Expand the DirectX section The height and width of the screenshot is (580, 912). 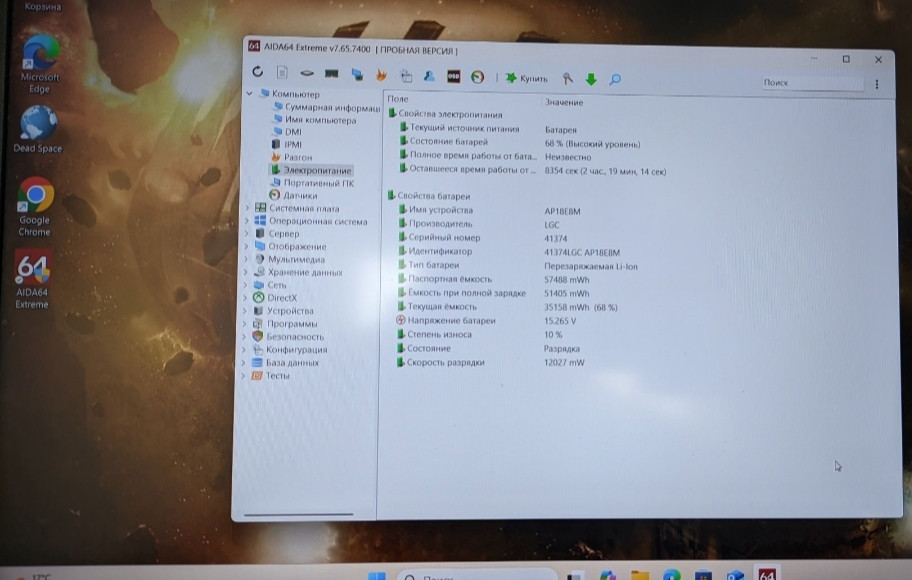[244, 295]
